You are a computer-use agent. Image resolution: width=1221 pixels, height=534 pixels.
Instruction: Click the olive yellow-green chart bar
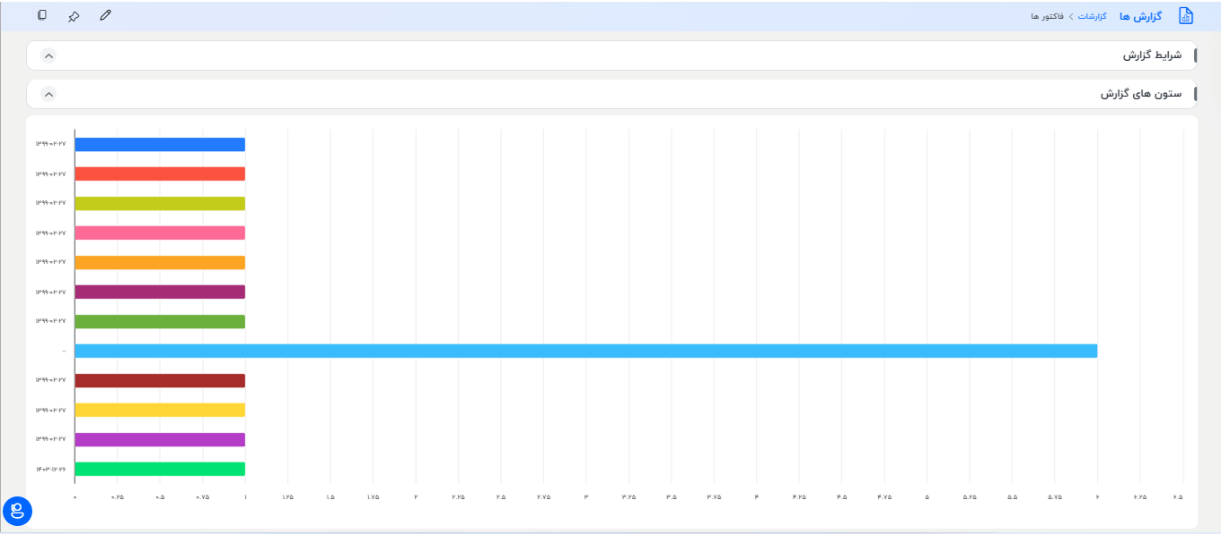(x=160, y=204)
